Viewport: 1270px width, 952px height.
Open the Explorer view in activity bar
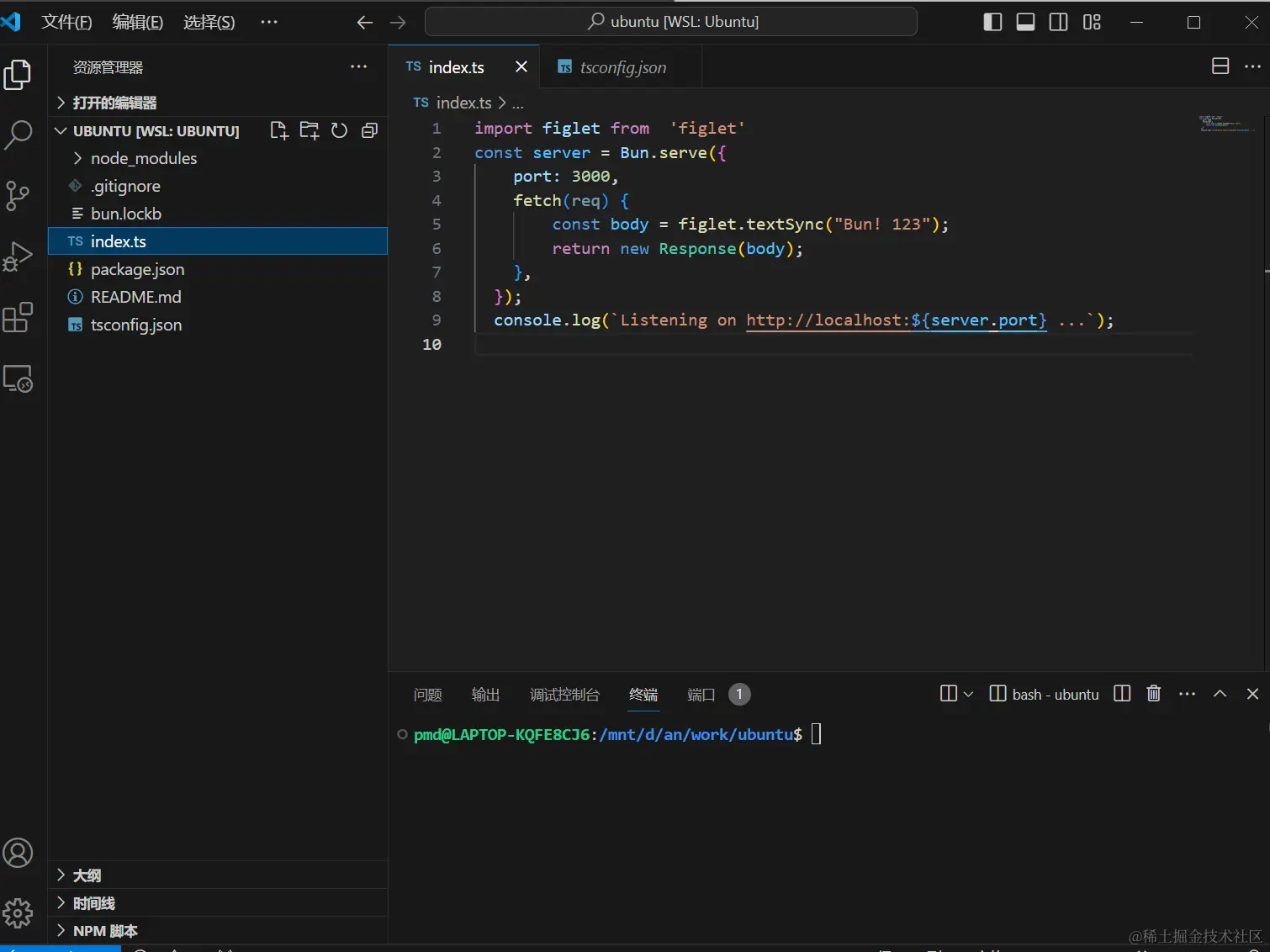pos(18,74)
